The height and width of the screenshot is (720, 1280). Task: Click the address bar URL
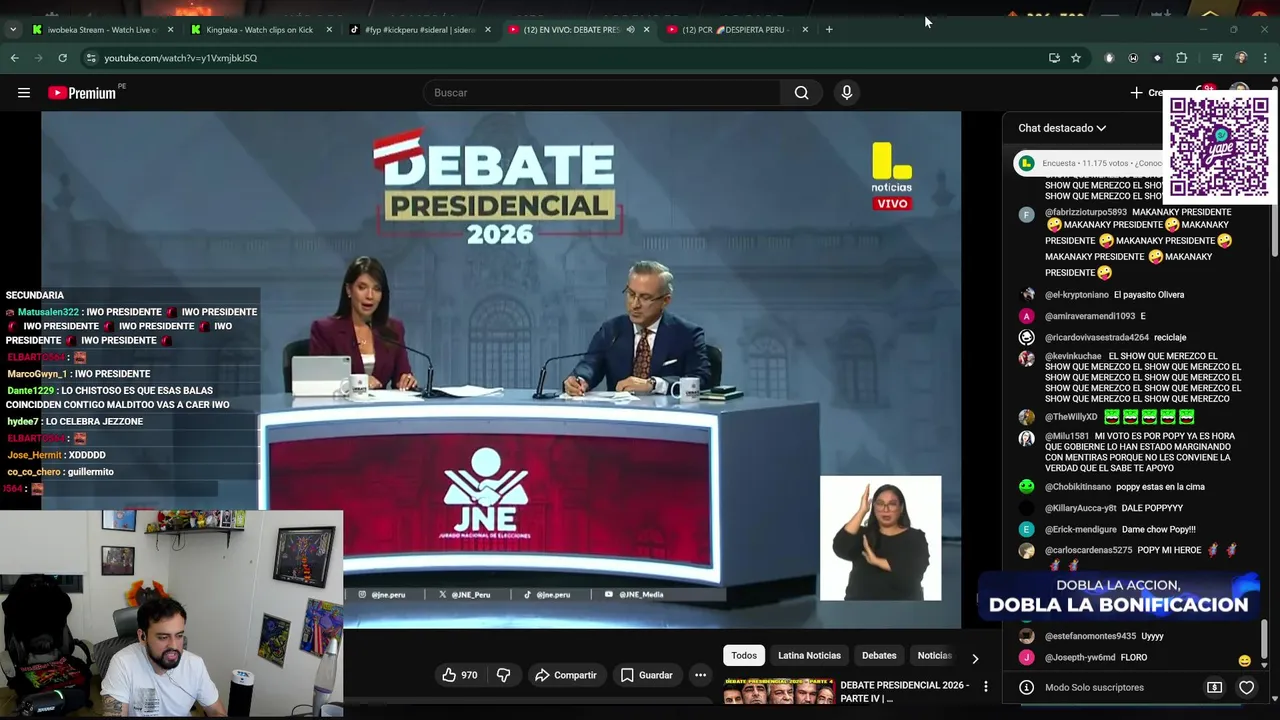[x=181, y=58]
